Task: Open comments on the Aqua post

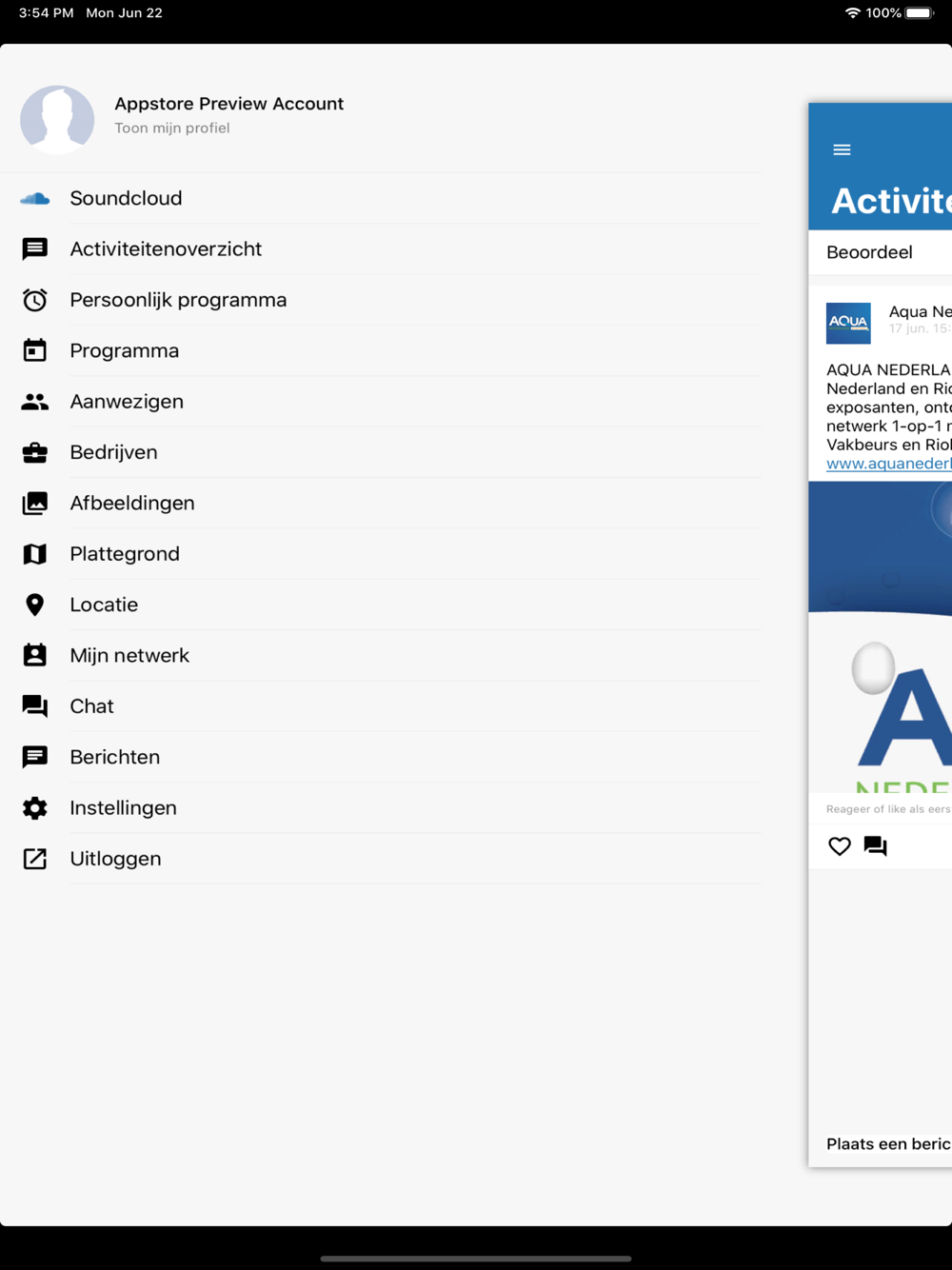Action: coord(876,846)
